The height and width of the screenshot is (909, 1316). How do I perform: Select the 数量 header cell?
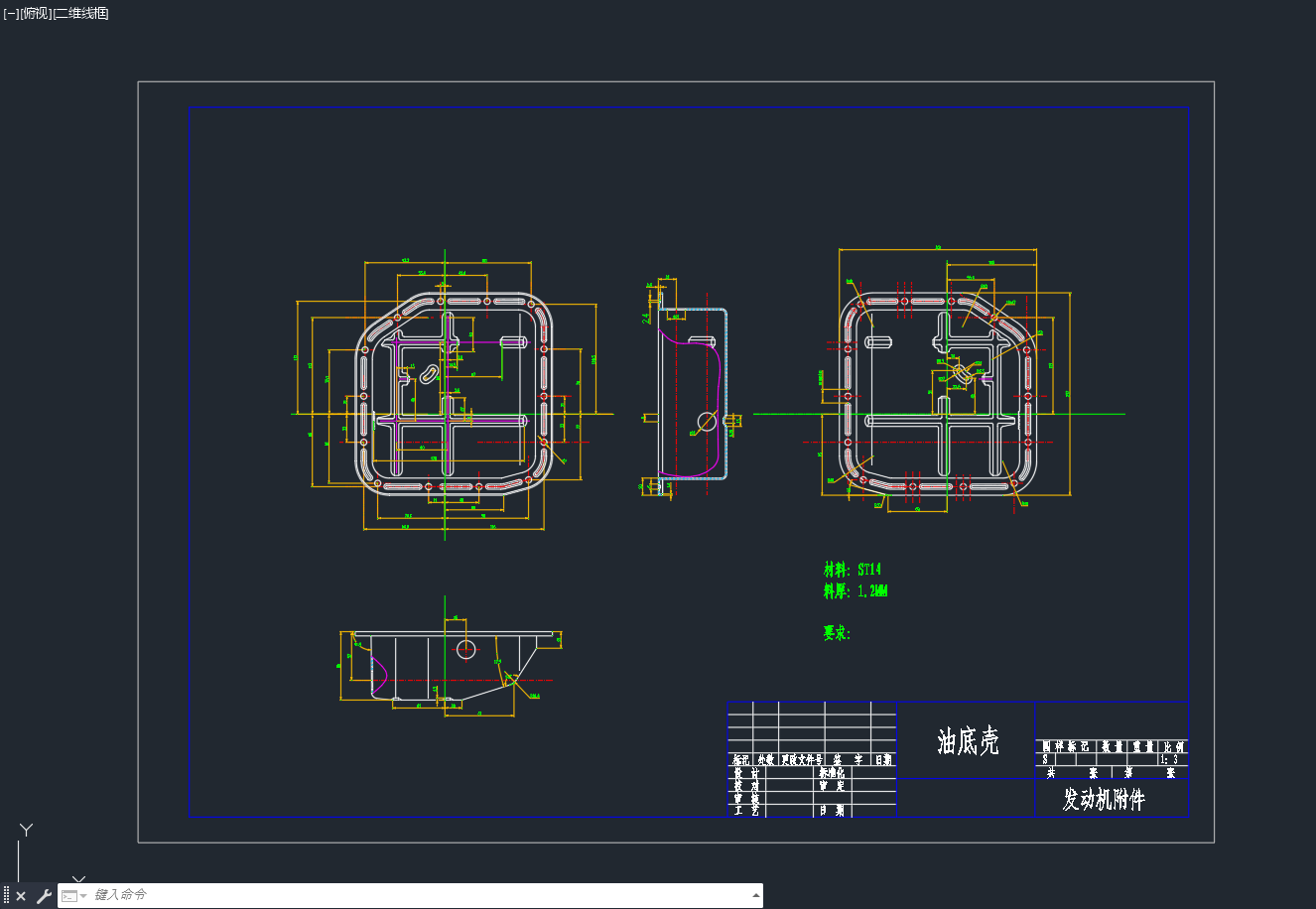pos(1111,746)
